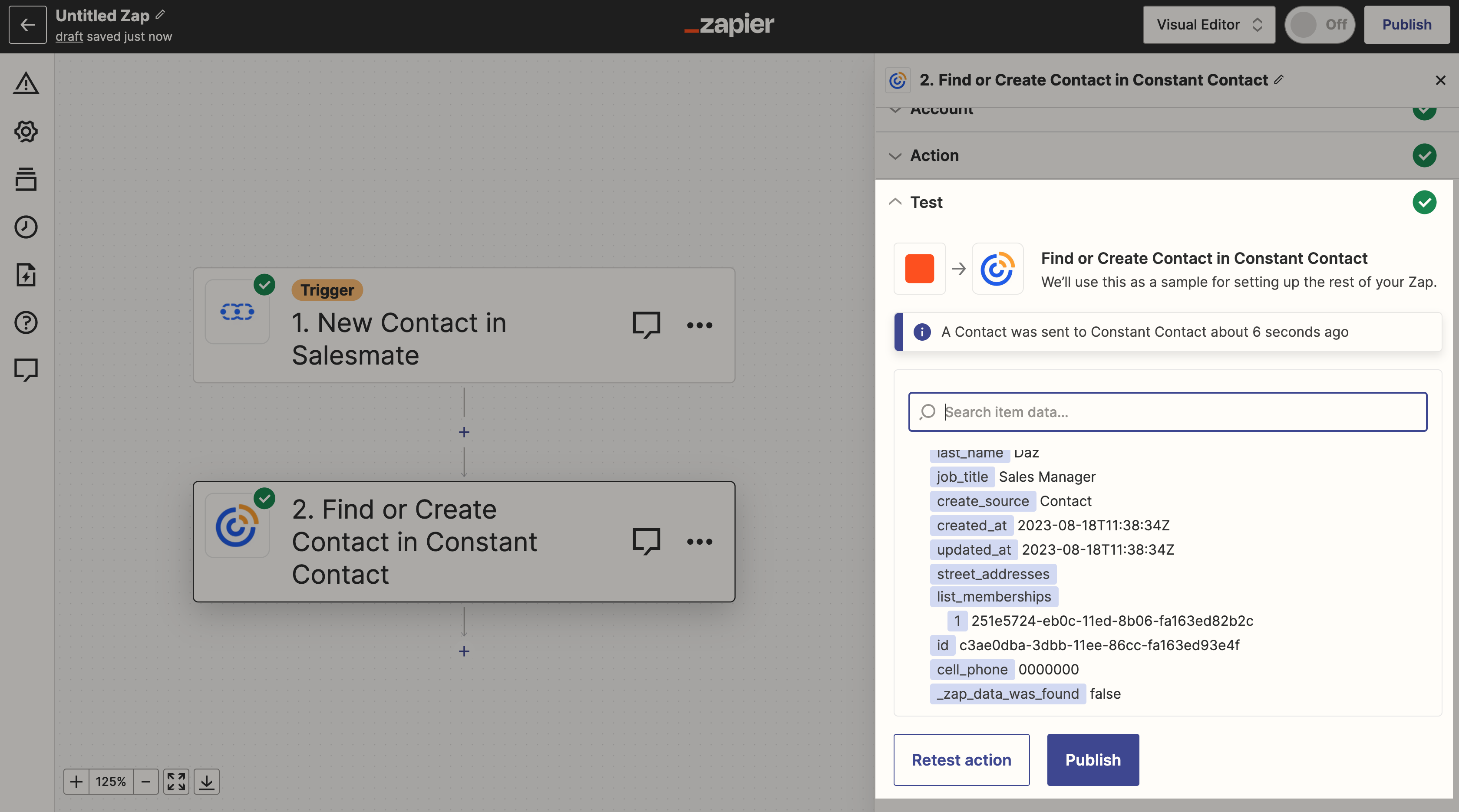This screenshot has height=812, width=1459.
Task: Click Constant Contact icon on step 2
Action: click(238, 526)
